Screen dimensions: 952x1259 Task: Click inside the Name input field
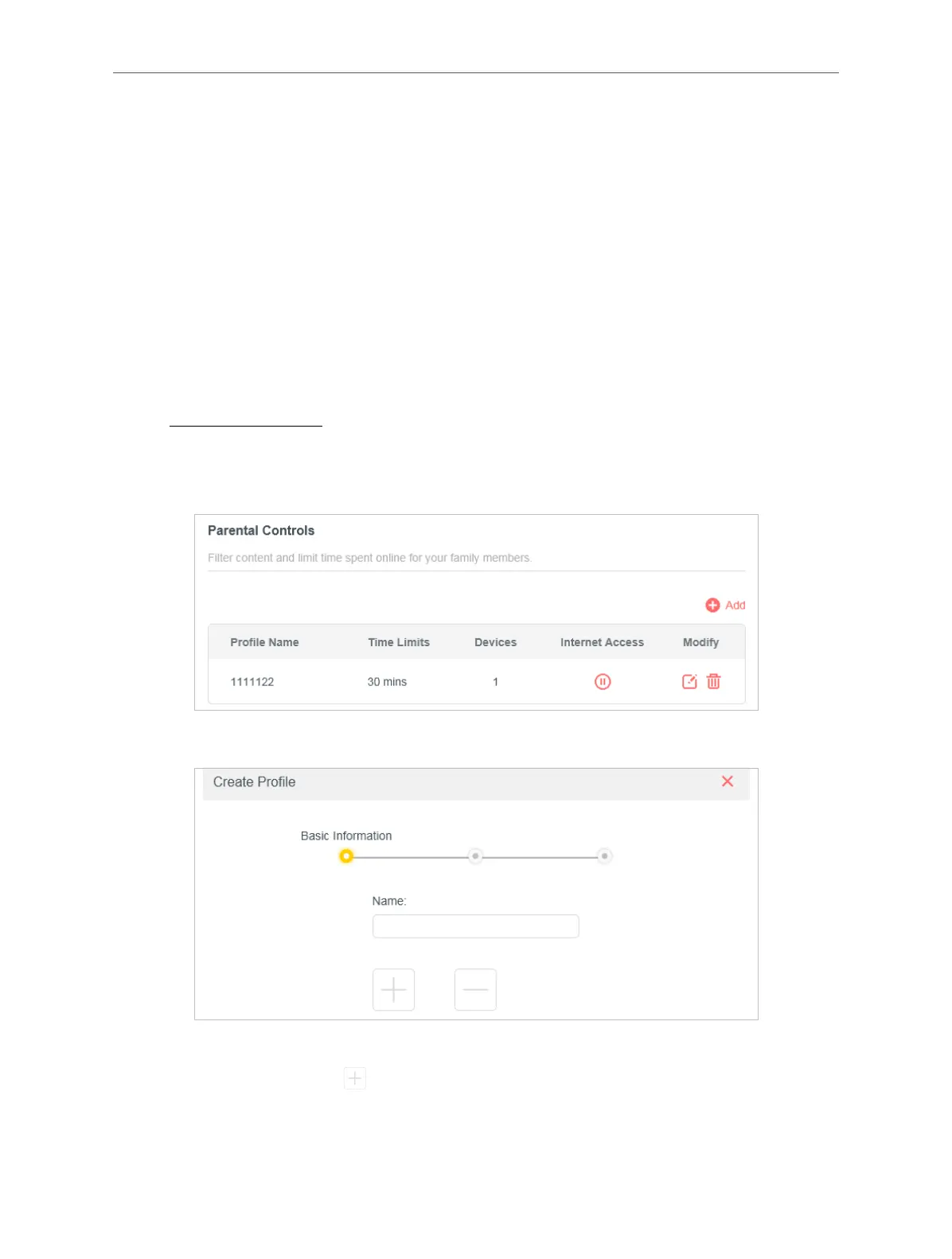(475, 926)
